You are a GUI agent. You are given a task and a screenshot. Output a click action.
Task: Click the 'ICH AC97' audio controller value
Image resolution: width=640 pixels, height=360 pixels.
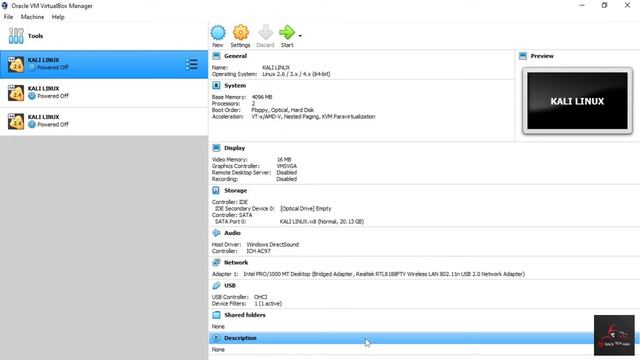[258, 251]
